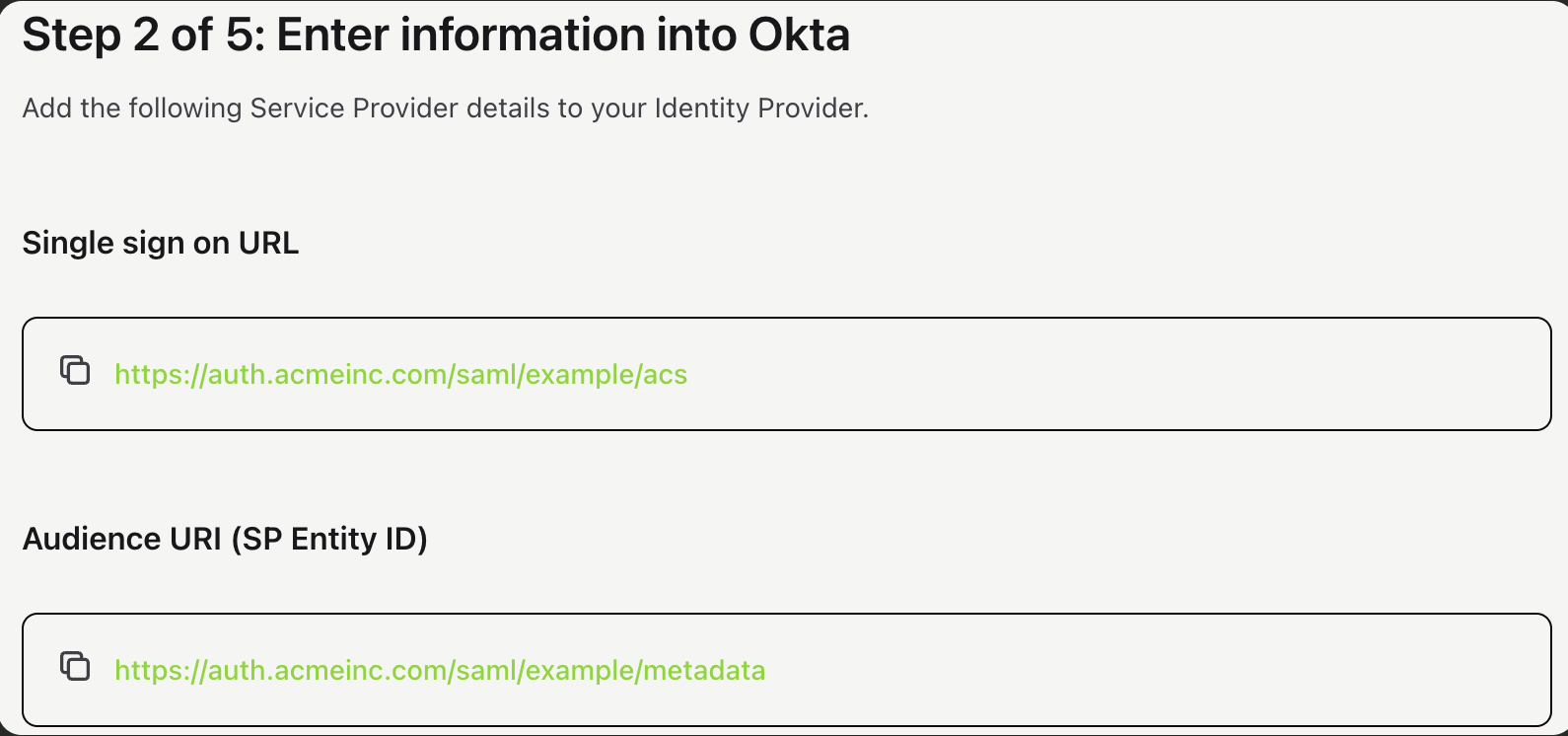This screenshot has width=1568, height=736.
Task: Open the saml/example/acs link
Action: click(x=400, y=375)
